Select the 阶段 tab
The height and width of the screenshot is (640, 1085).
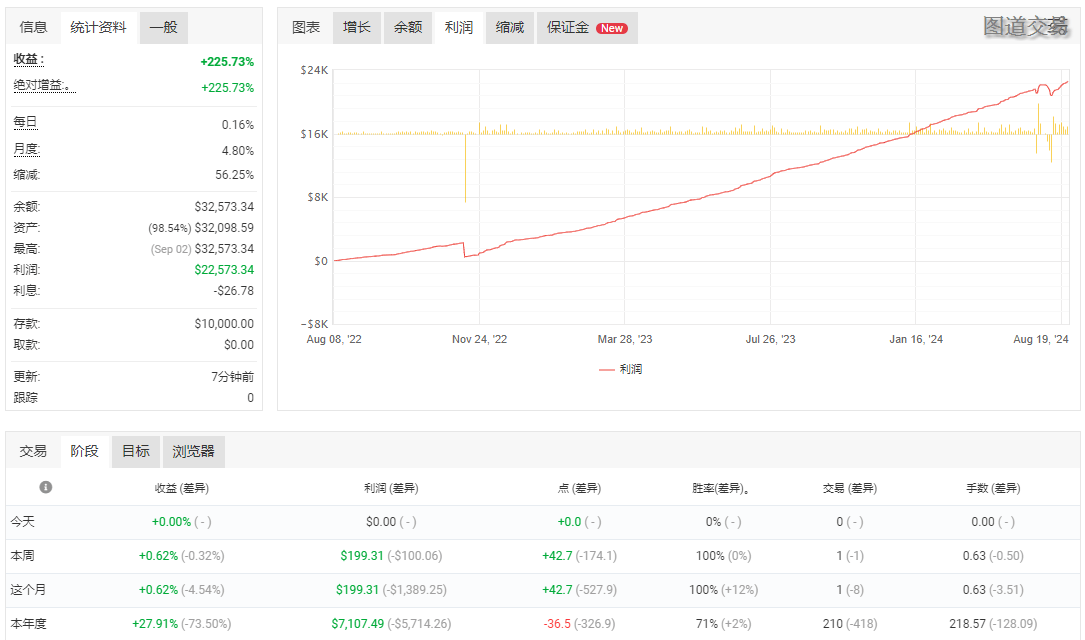85,451
